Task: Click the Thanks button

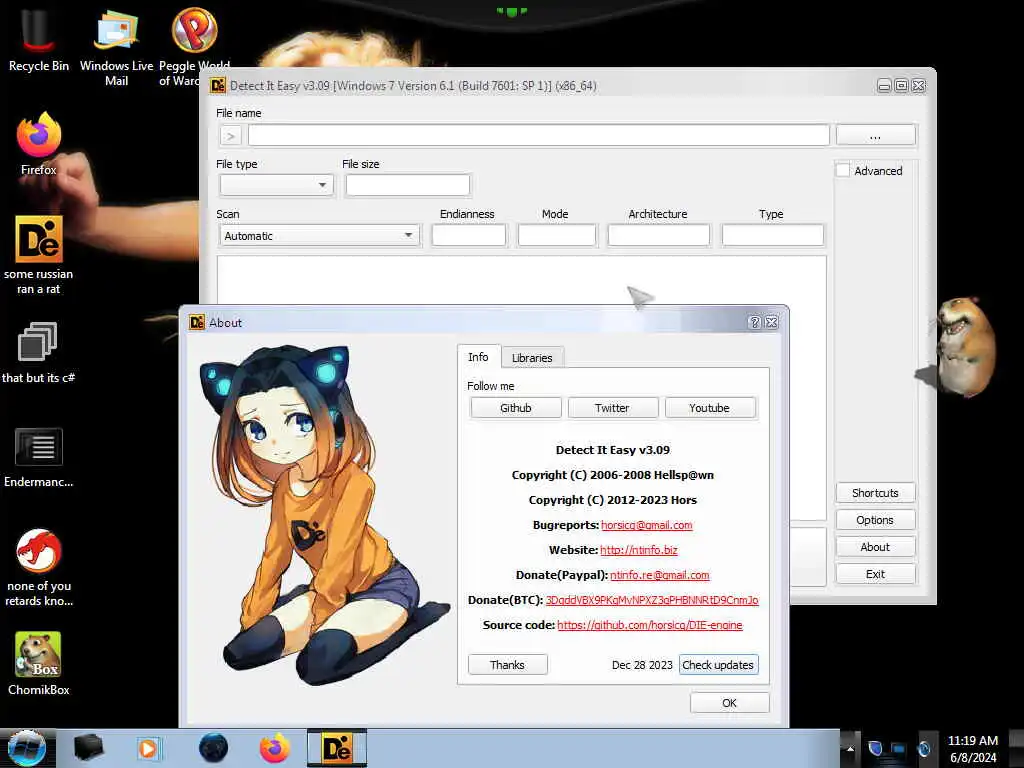Action: [x=507, y=665]
